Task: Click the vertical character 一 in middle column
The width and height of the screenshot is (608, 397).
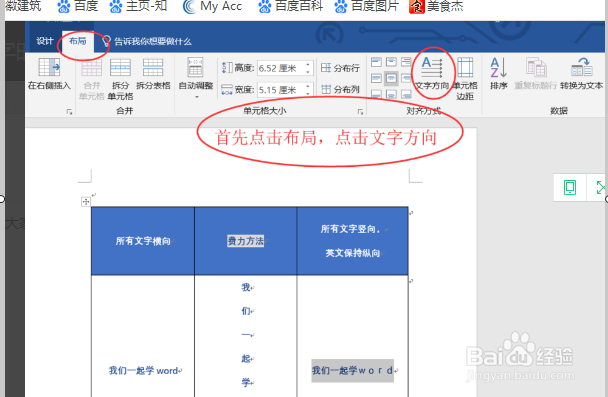Action: [246, 335]
